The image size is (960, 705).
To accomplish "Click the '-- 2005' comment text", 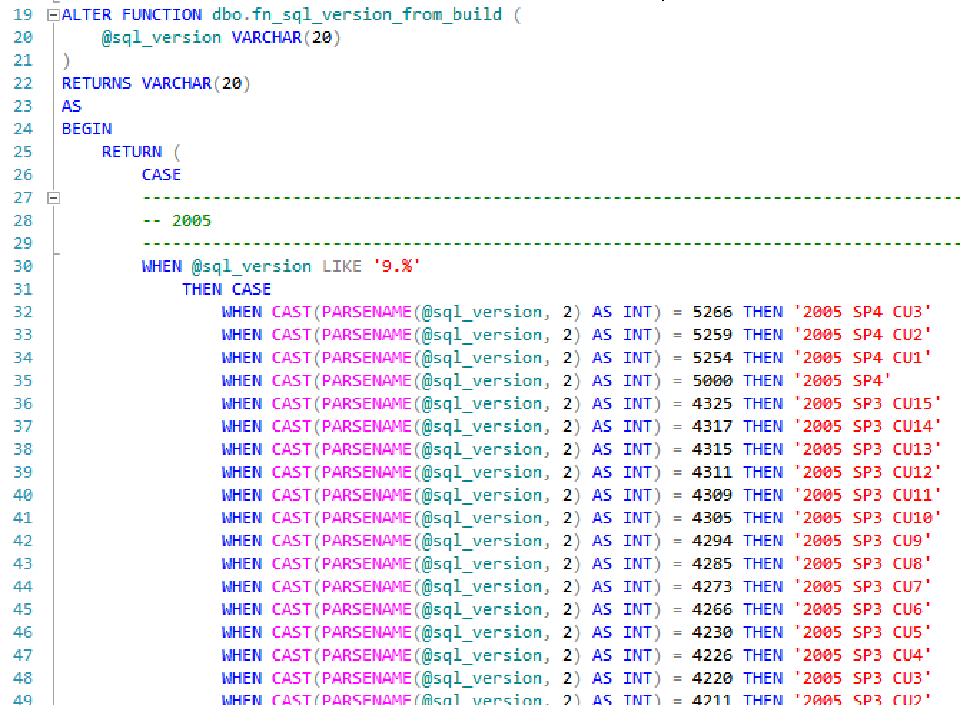I will pos(176,220).
